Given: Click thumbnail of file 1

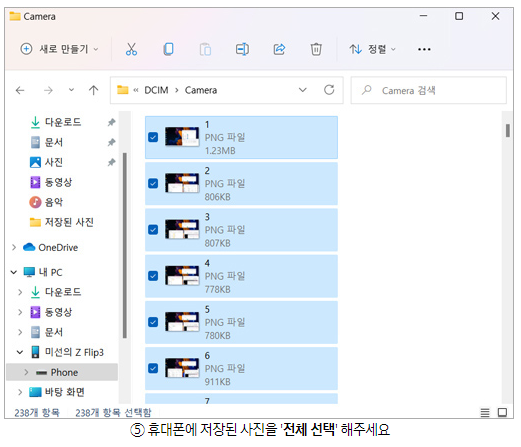Looking at the screenshot, I should coord(182,137).
